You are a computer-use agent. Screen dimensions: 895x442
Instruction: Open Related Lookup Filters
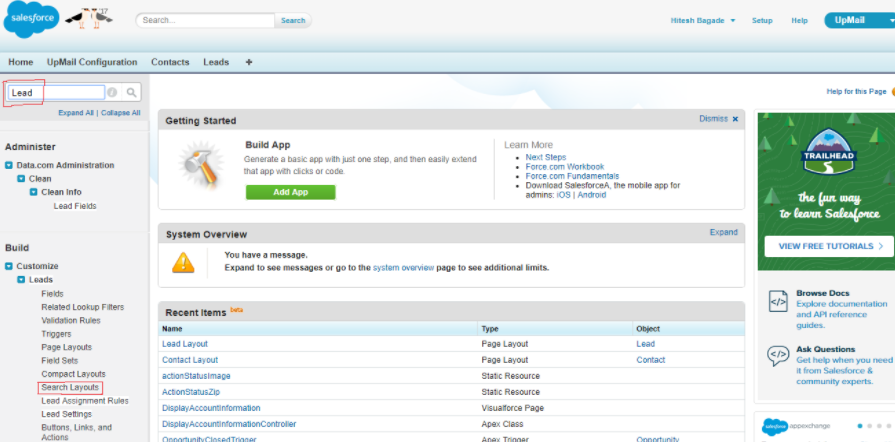click(x=82, y=307)
